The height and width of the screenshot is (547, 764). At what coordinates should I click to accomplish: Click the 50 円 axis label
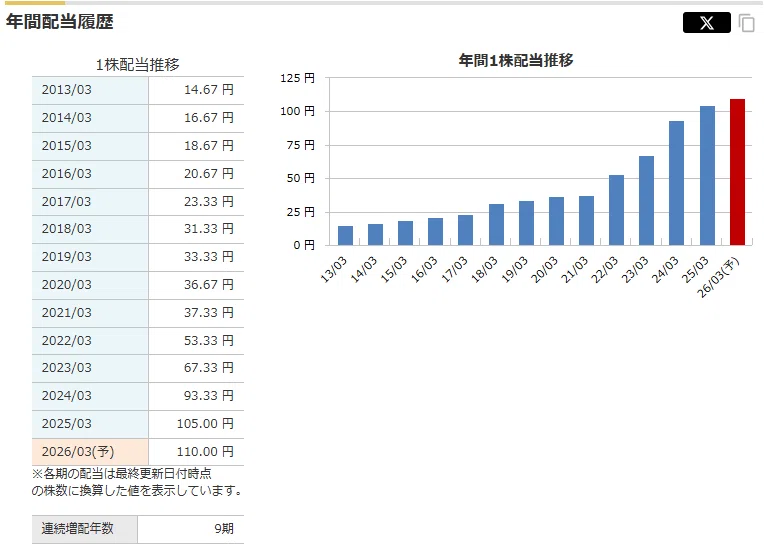(301, 178)
